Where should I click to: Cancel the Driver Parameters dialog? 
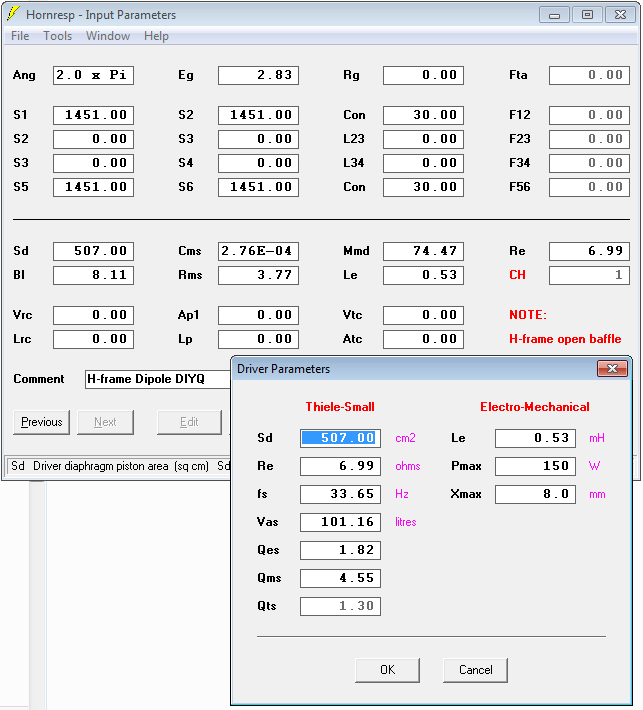(475, 670)
